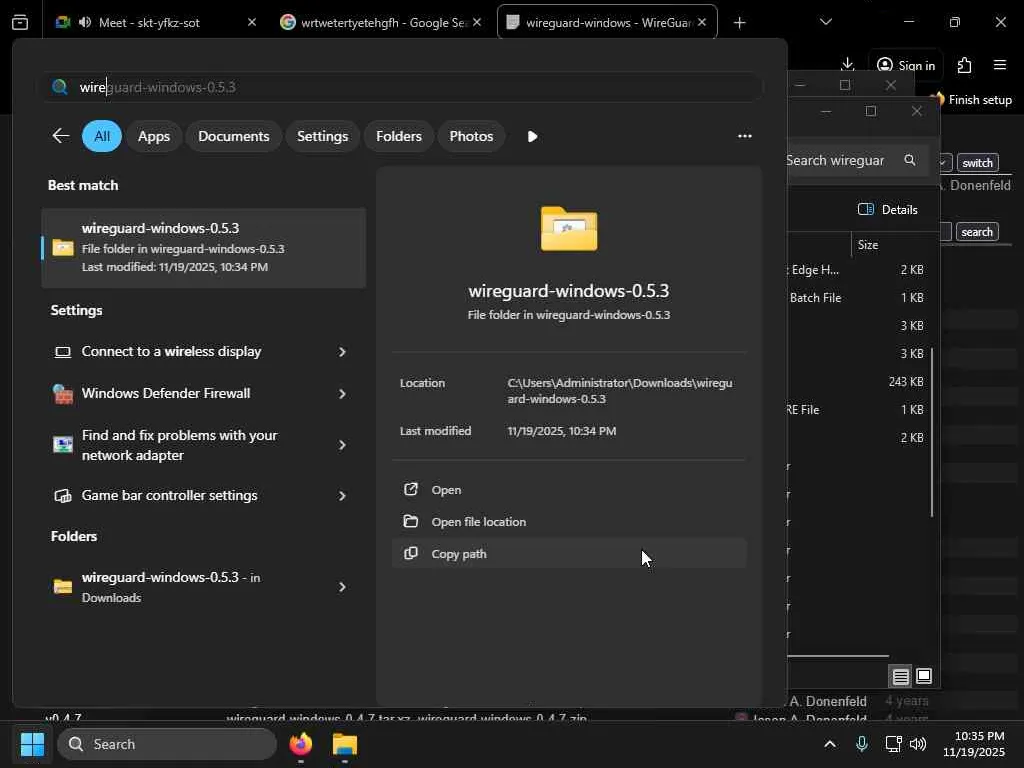Expand network adapter troubleshooter chevron

pyautogui.click(x=342, y=445)
